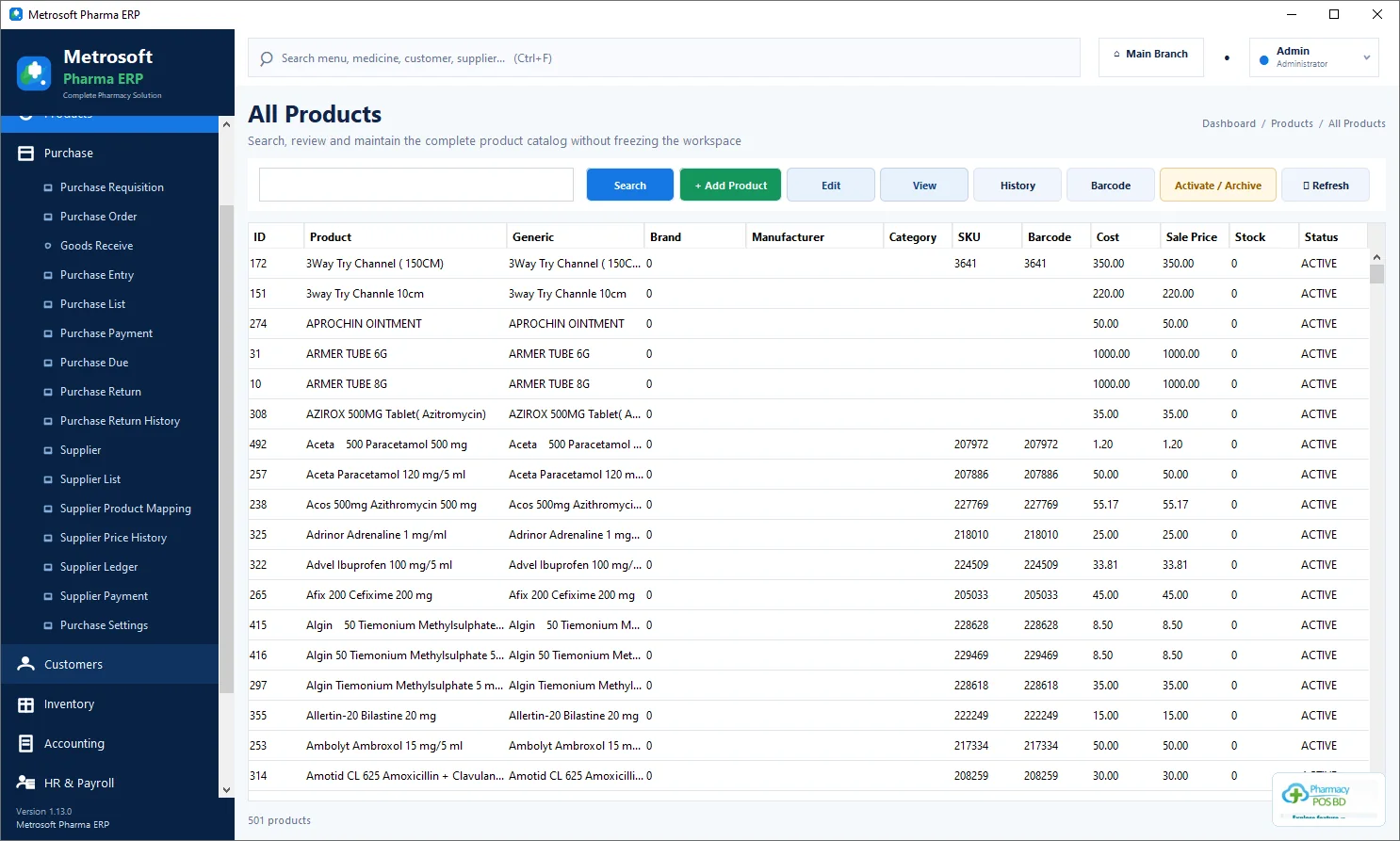Sort by the Product column header
1400x841 pixels.
click(406, 237)
